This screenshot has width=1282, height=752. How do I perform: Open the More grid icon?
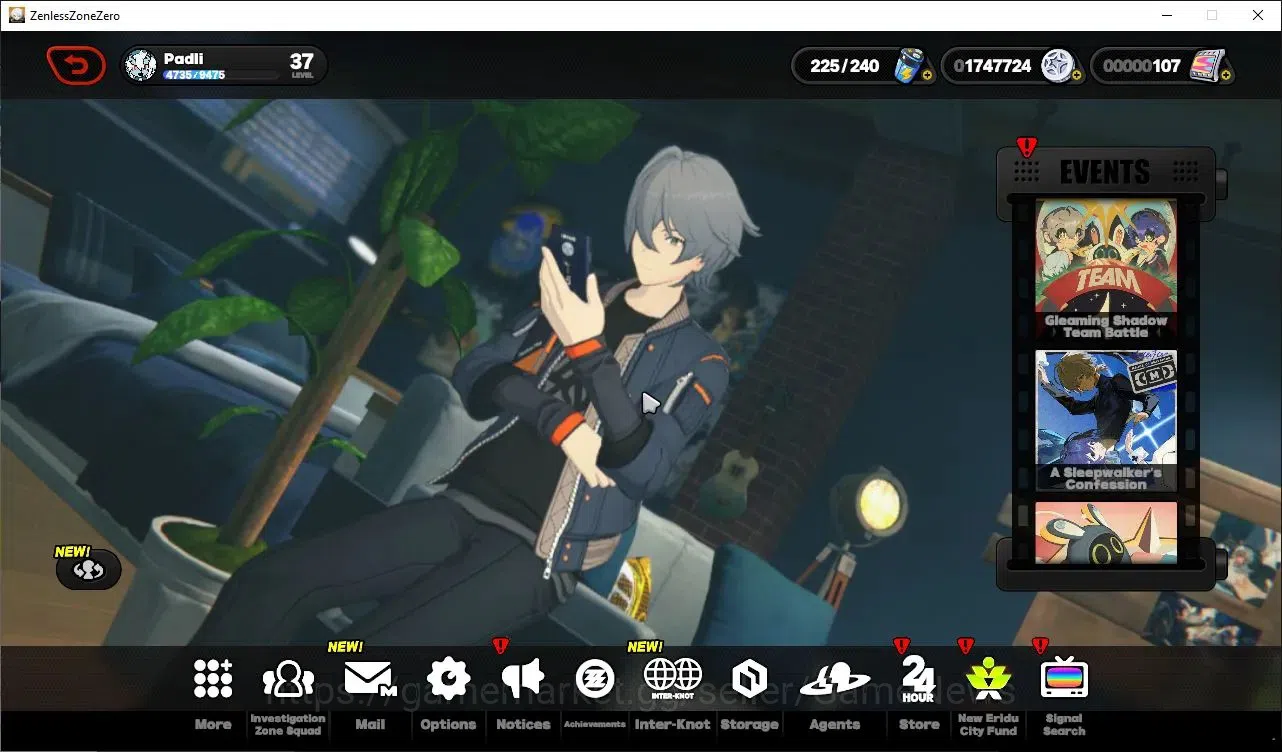(213, 679)
